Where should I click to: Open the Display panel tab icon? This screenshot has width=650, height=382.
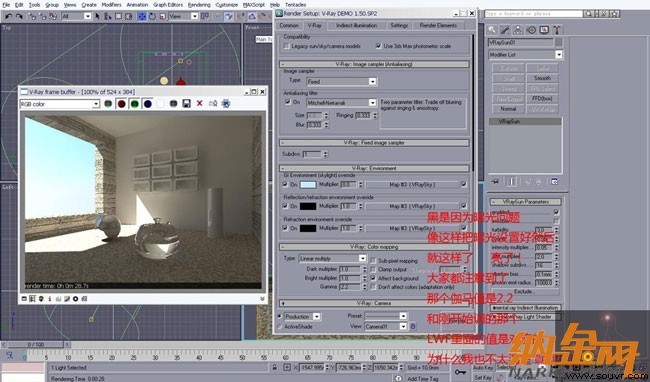544,30
